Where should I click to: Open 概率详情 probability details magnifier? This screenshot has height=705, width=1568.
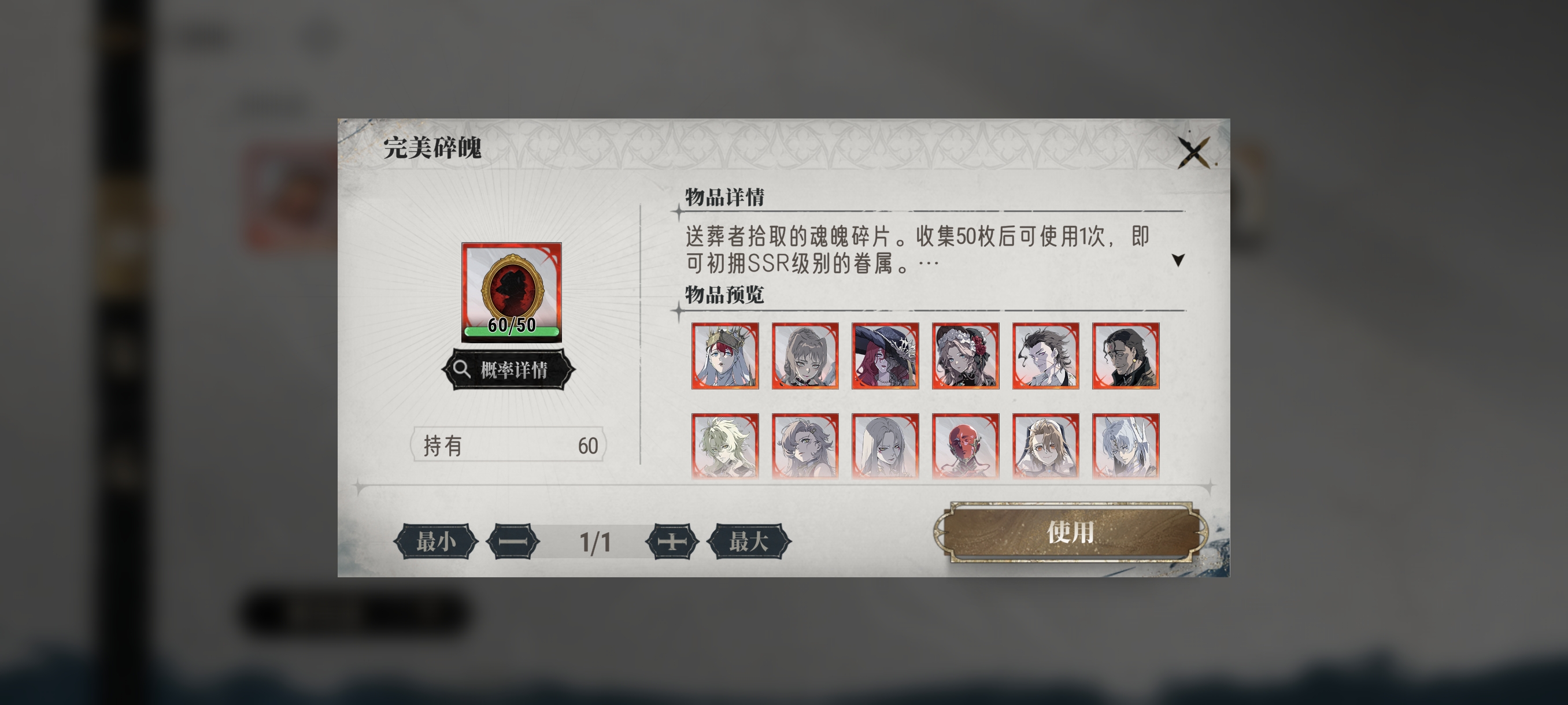508,369
